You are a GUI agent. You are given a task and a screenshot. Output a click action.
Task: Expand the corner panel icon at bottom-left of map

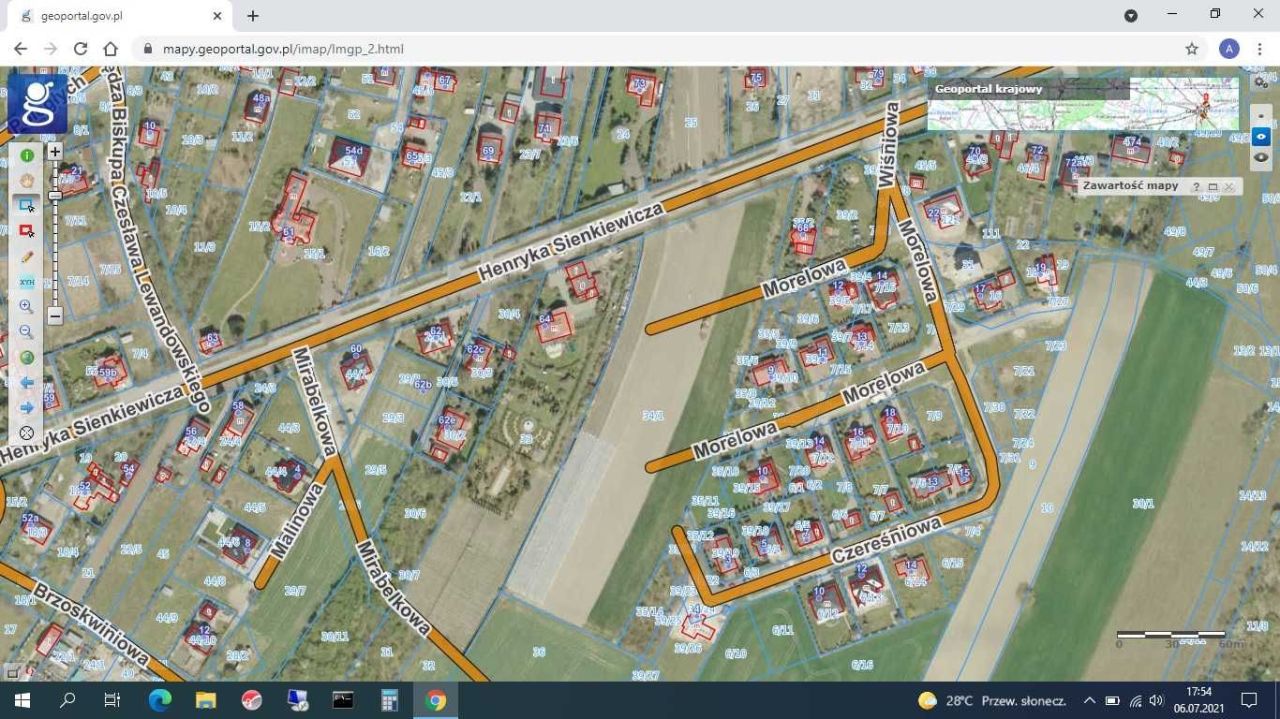tap(12, 671)
